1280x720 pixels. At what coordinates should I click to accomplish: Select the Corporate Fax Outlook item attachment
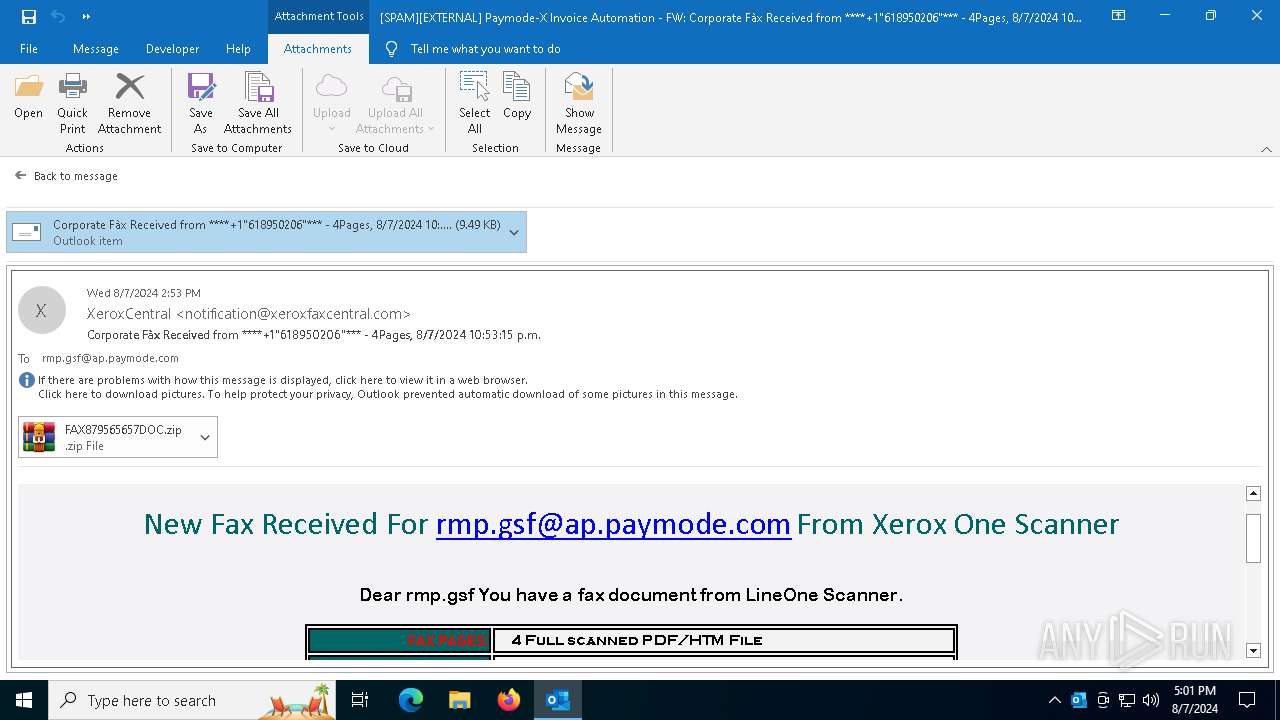pyautogui.click(x=266, y=232)
